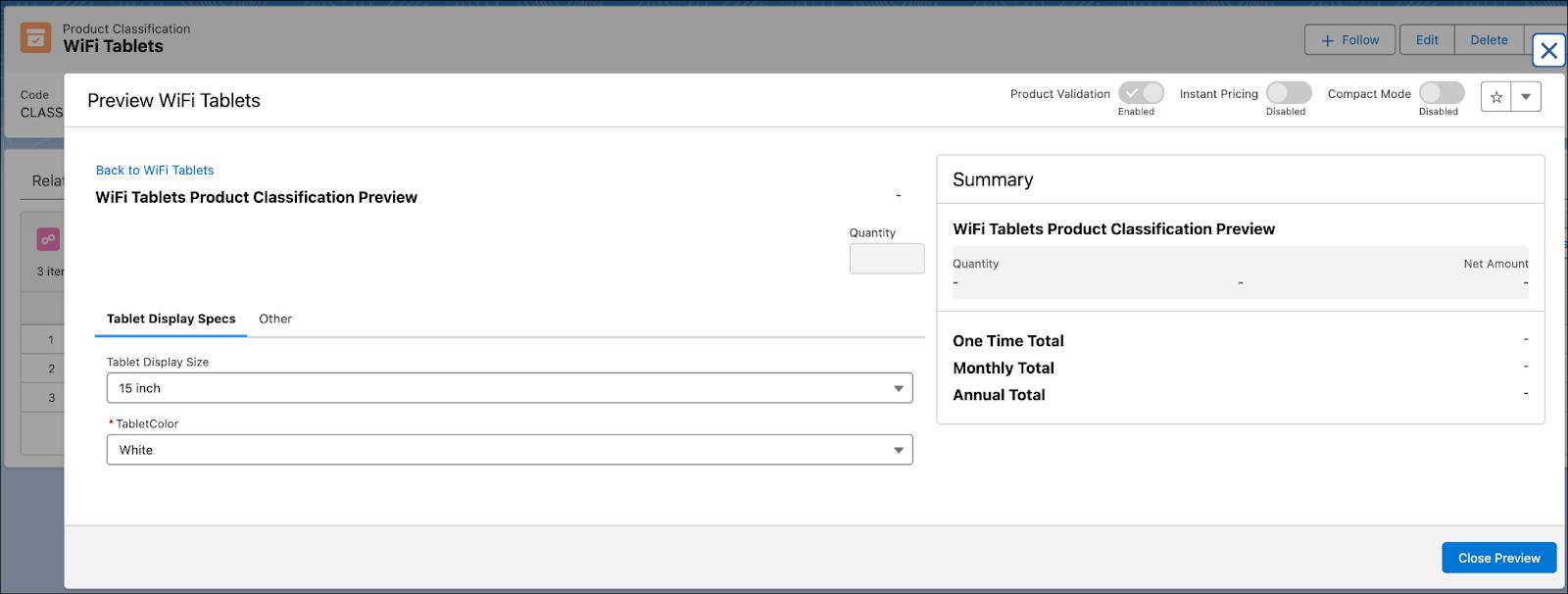Close the preview with the X icon
The width and height of the screenshot is (1568, 594).
1548,50
